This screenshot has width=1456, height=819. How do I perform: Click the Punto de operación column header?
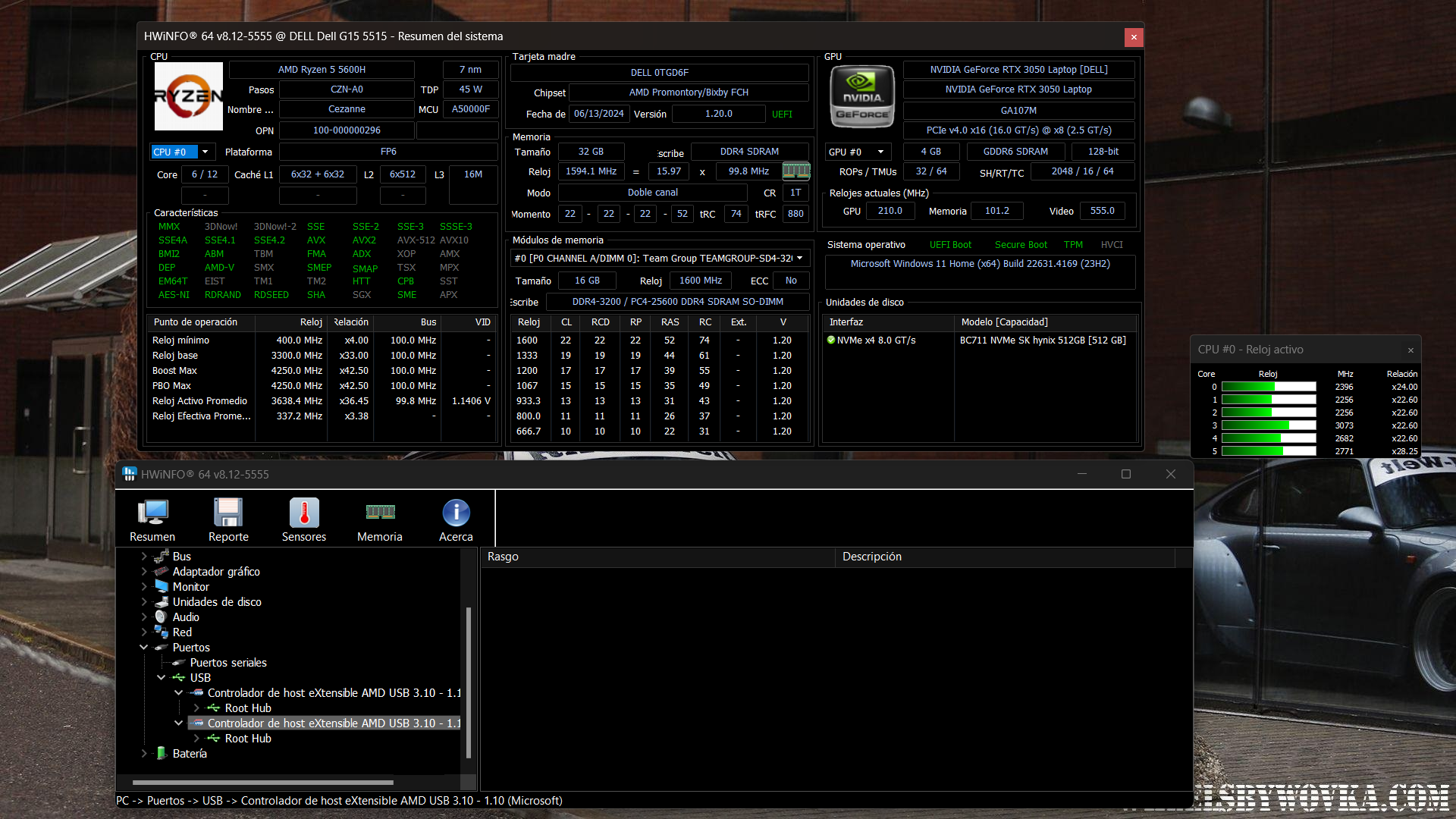(202, 322)
